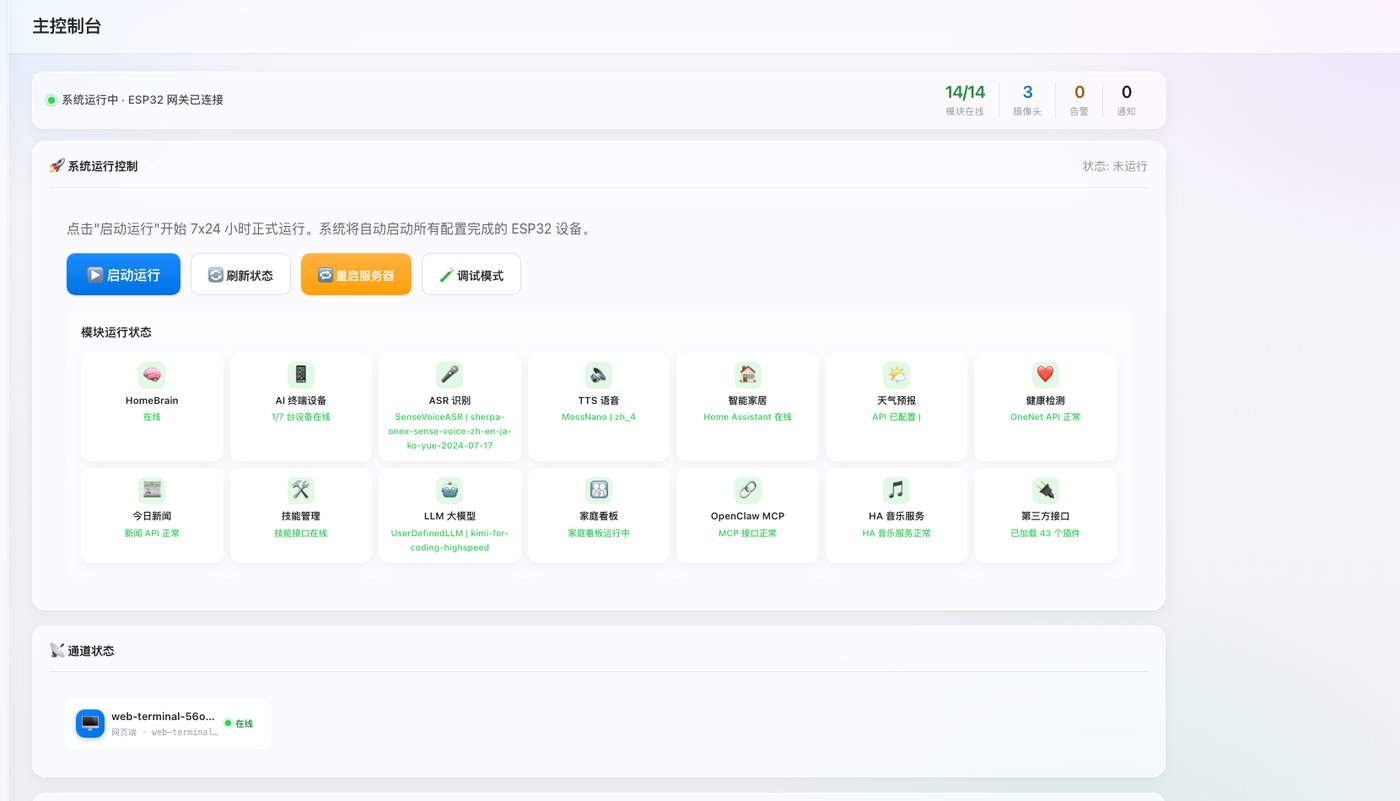
Task: Click the 家庭看板运行中 status text
Action: pyautogui.click(x=598, y=533)
